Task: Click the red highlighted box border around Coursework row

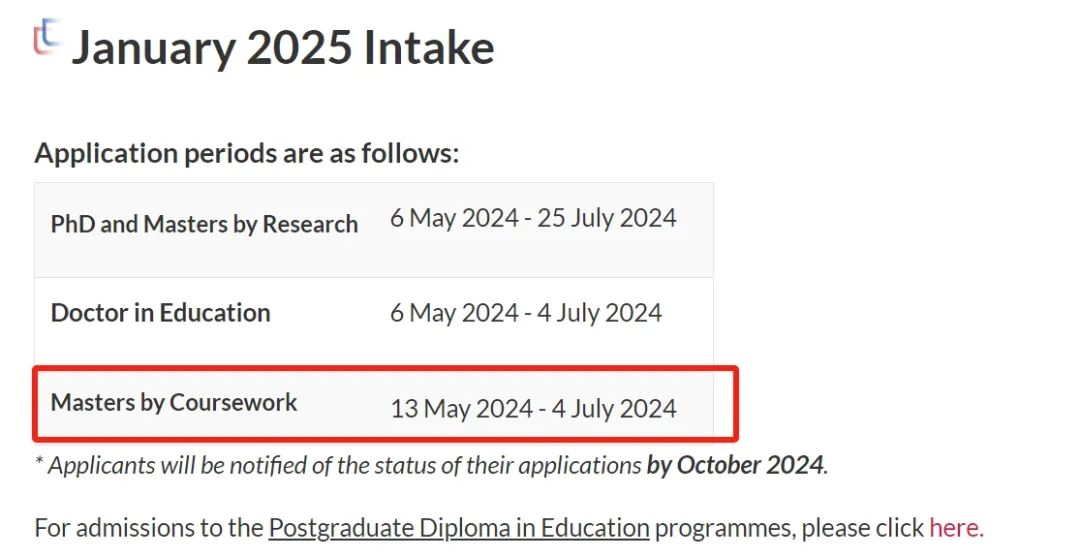Action: click(x=386, y=369)
